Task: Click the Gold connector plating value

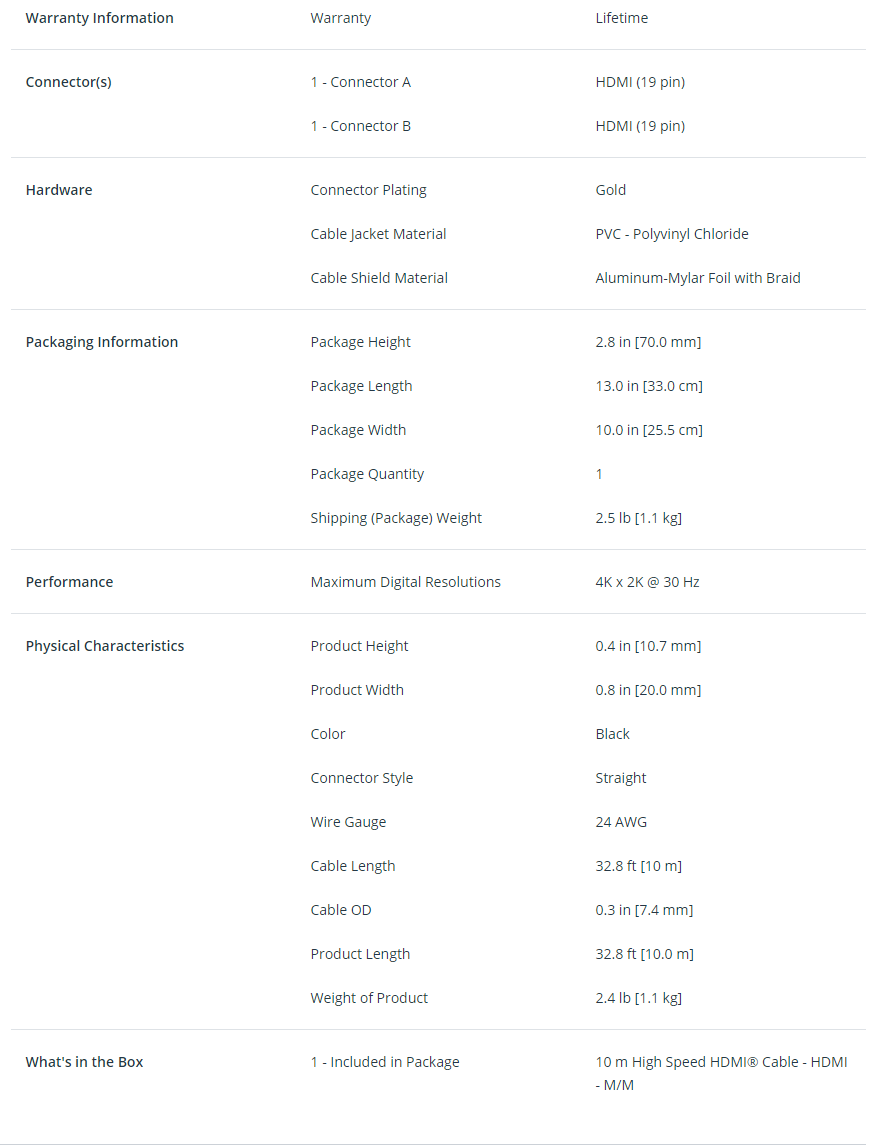Action: click(610, 190)
